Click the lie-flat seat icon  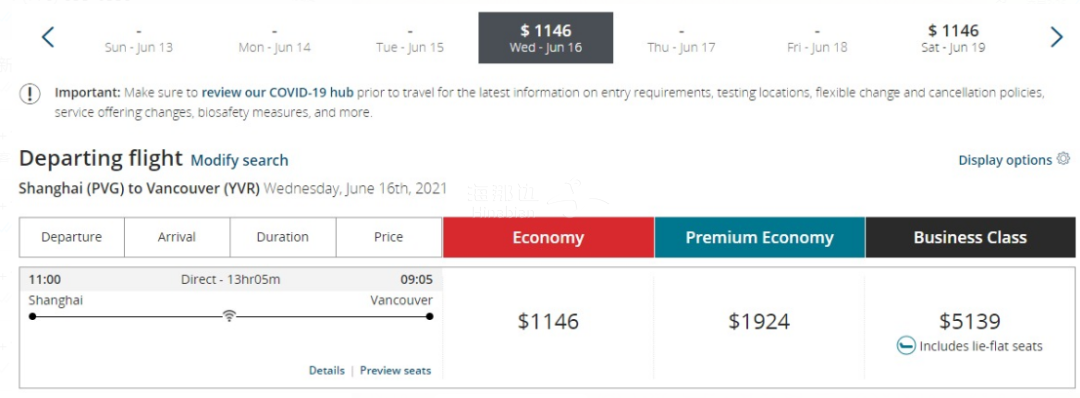point(906,346)
